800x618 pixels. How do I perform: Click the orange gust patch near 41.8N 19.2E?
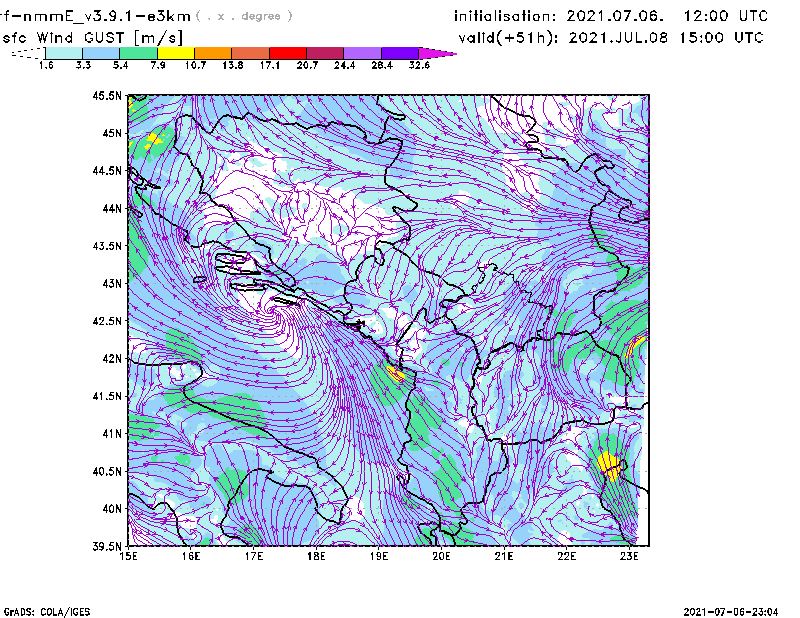point(396,375)
